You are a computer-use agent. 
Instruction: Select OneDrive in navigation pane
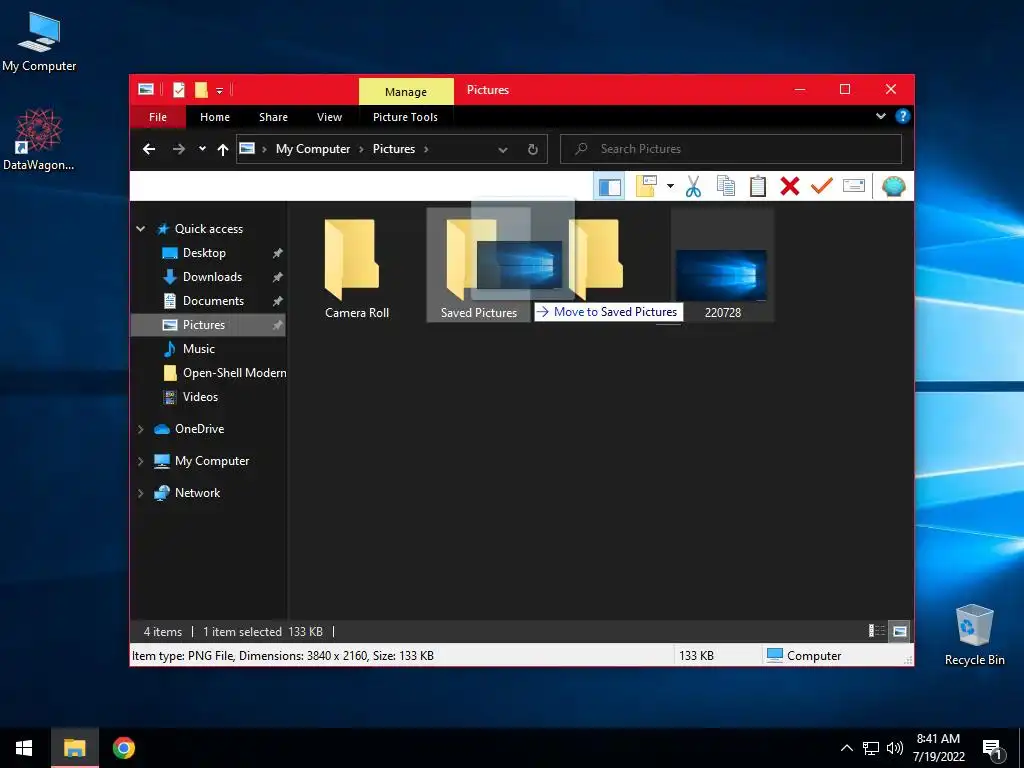point(199,429)
